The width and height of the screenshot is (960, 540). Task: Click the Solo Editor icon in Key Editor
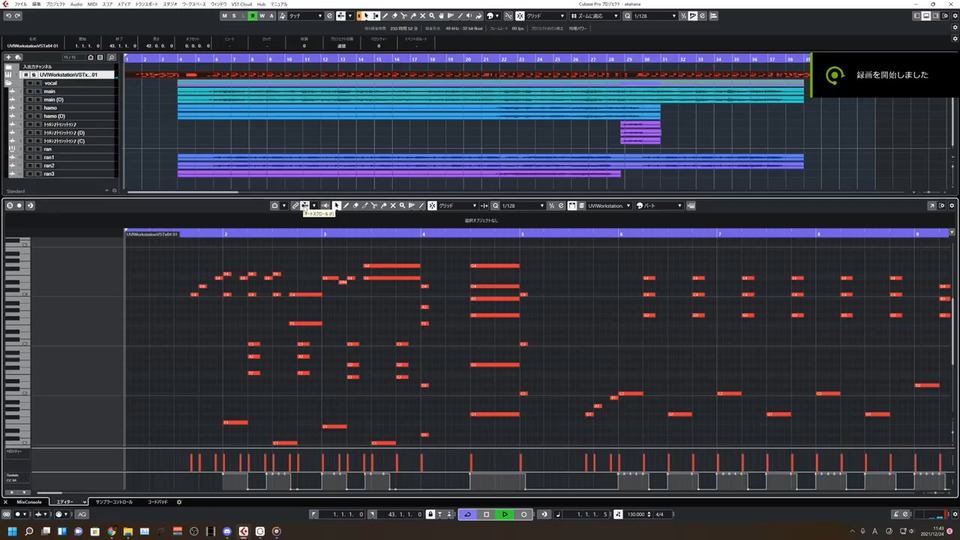(x=10, y=206)
